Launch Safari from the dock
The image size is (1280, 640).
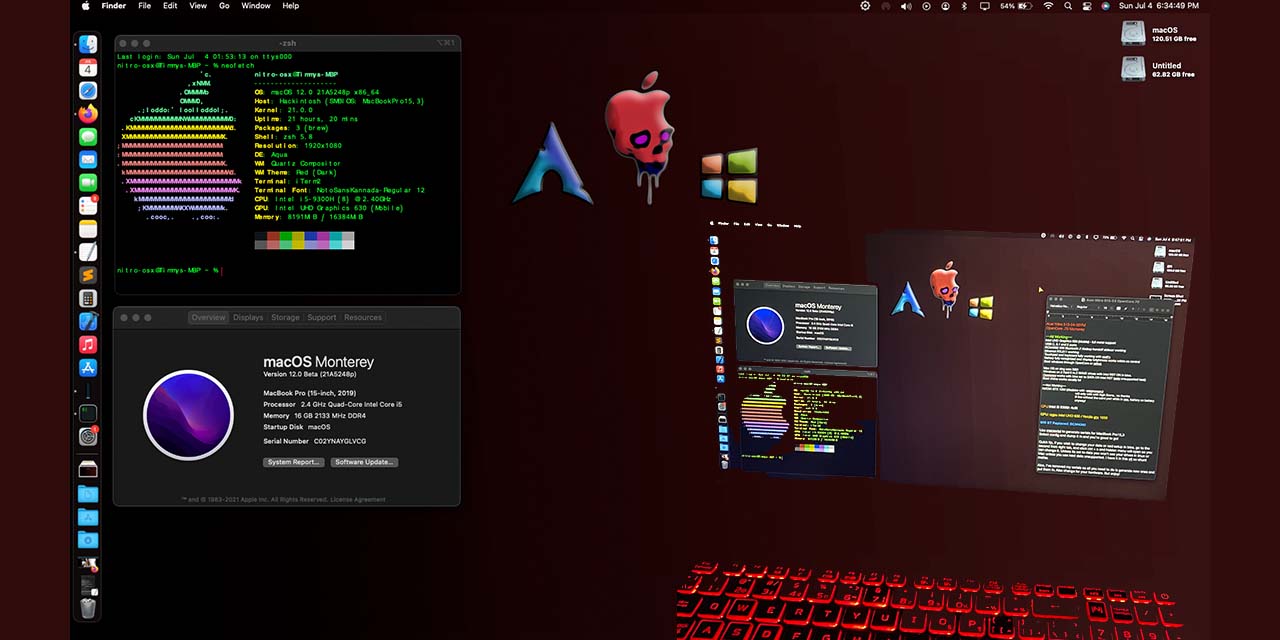[88, 91]
